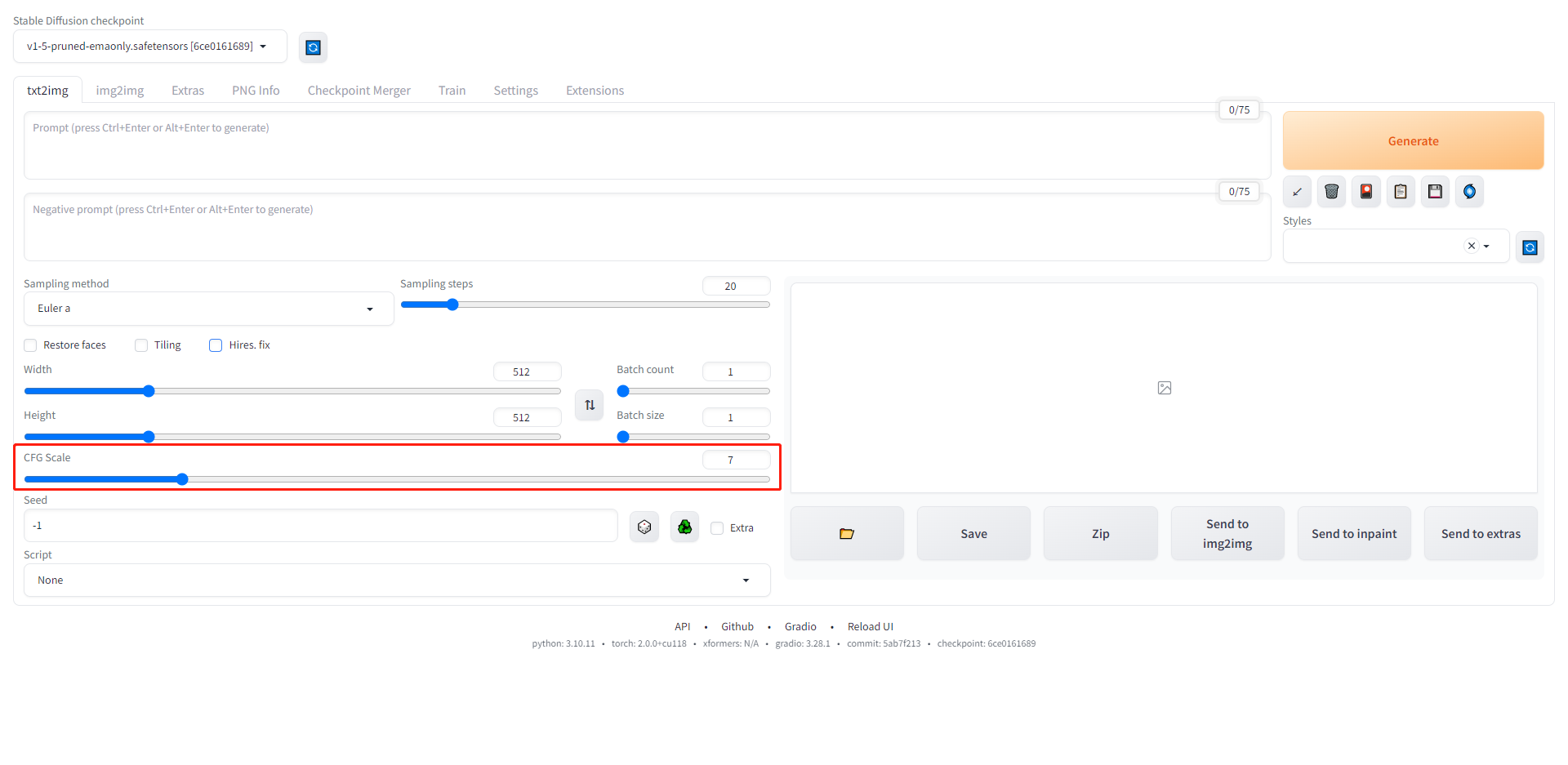Check the Hires. fix option
Viewport: 1568px width, 765px height.
(x=216, y=345)
